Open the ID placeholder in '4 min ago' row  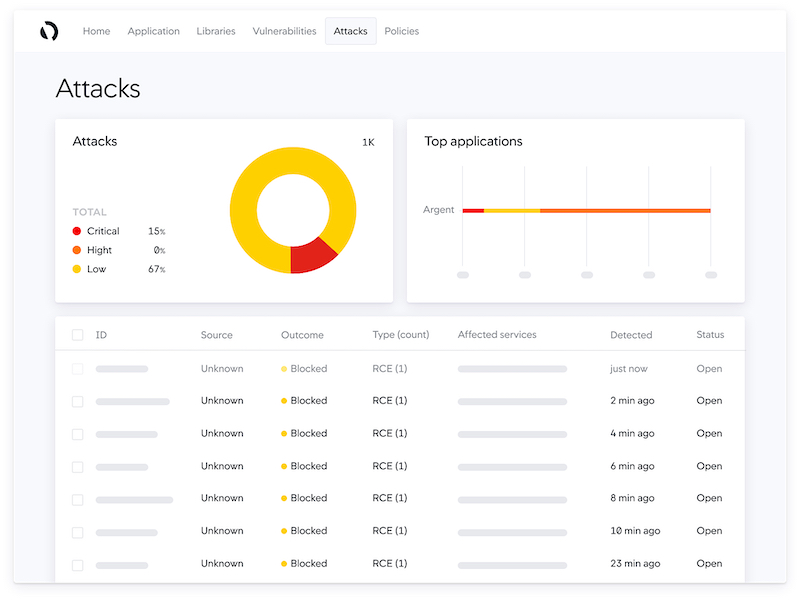point(127,435)
